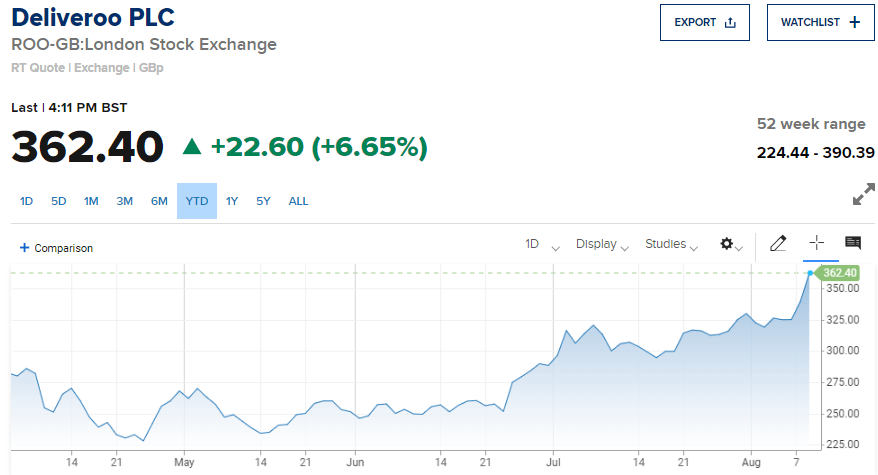Switch to the 1Y range tab

(x=232, y=201)
